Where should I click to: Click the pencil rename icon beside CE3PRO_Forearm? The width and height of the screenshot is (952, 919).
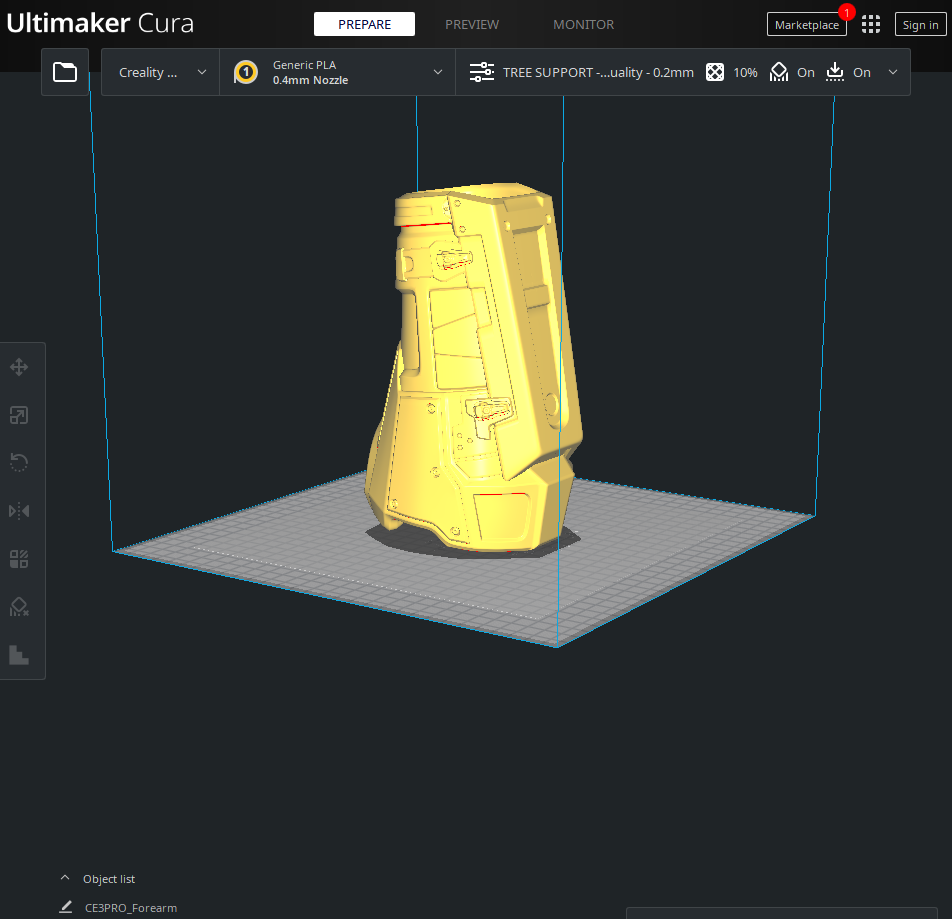(x=66, y=907)
